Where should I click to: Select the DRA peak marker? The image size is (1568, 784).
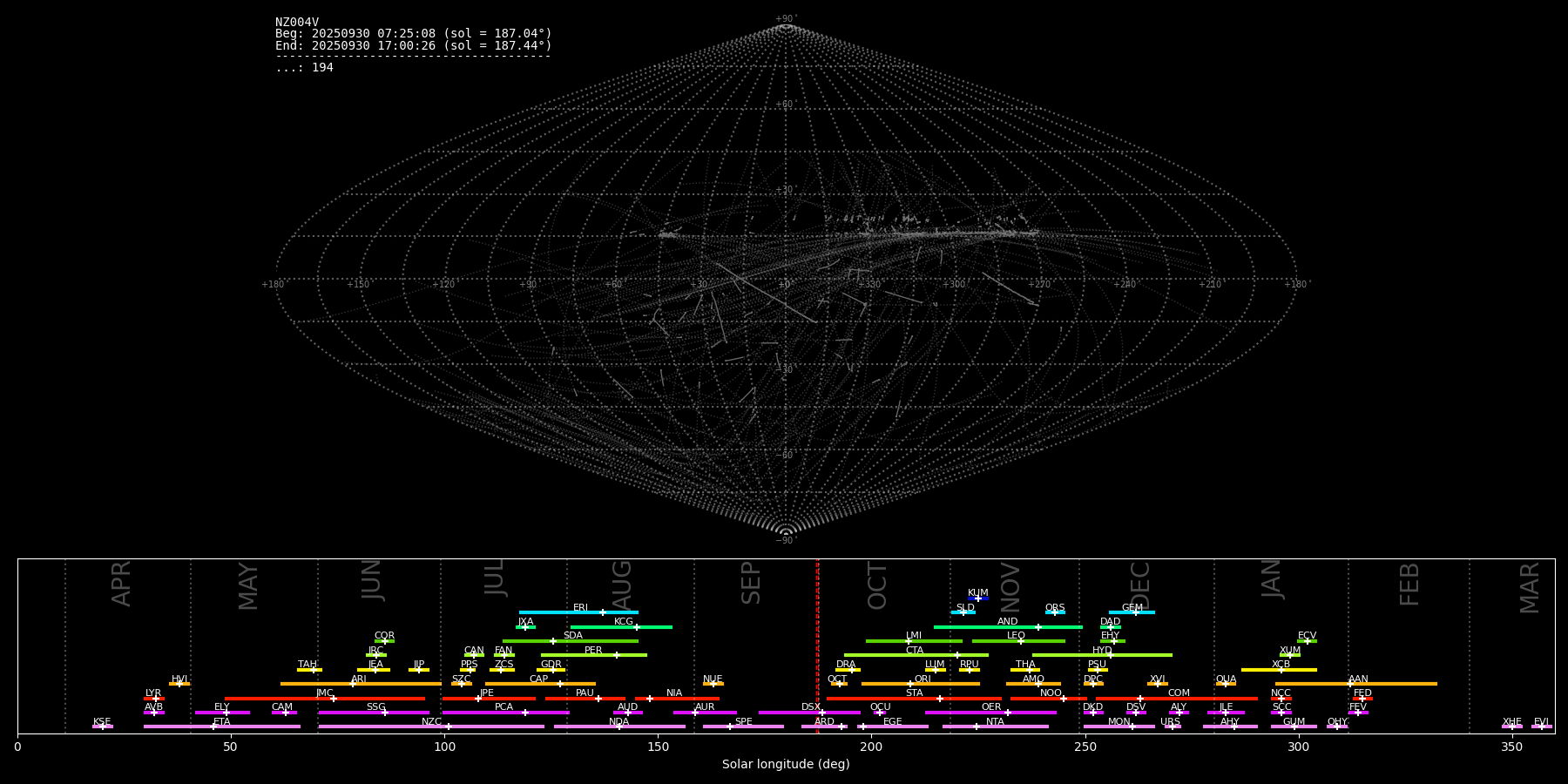(852, 670)
